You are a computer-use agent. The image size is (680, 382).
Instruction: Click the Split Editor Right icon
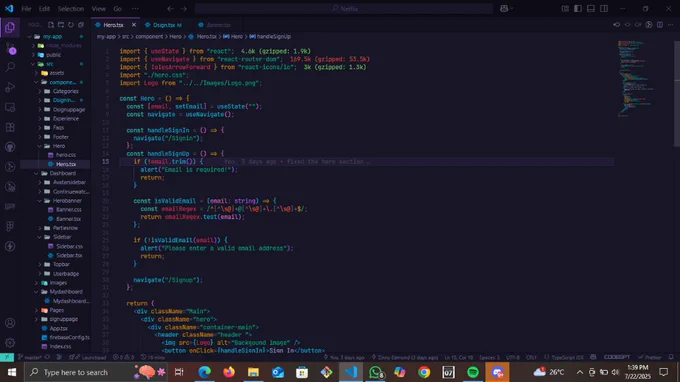click(x=660, y=25)
